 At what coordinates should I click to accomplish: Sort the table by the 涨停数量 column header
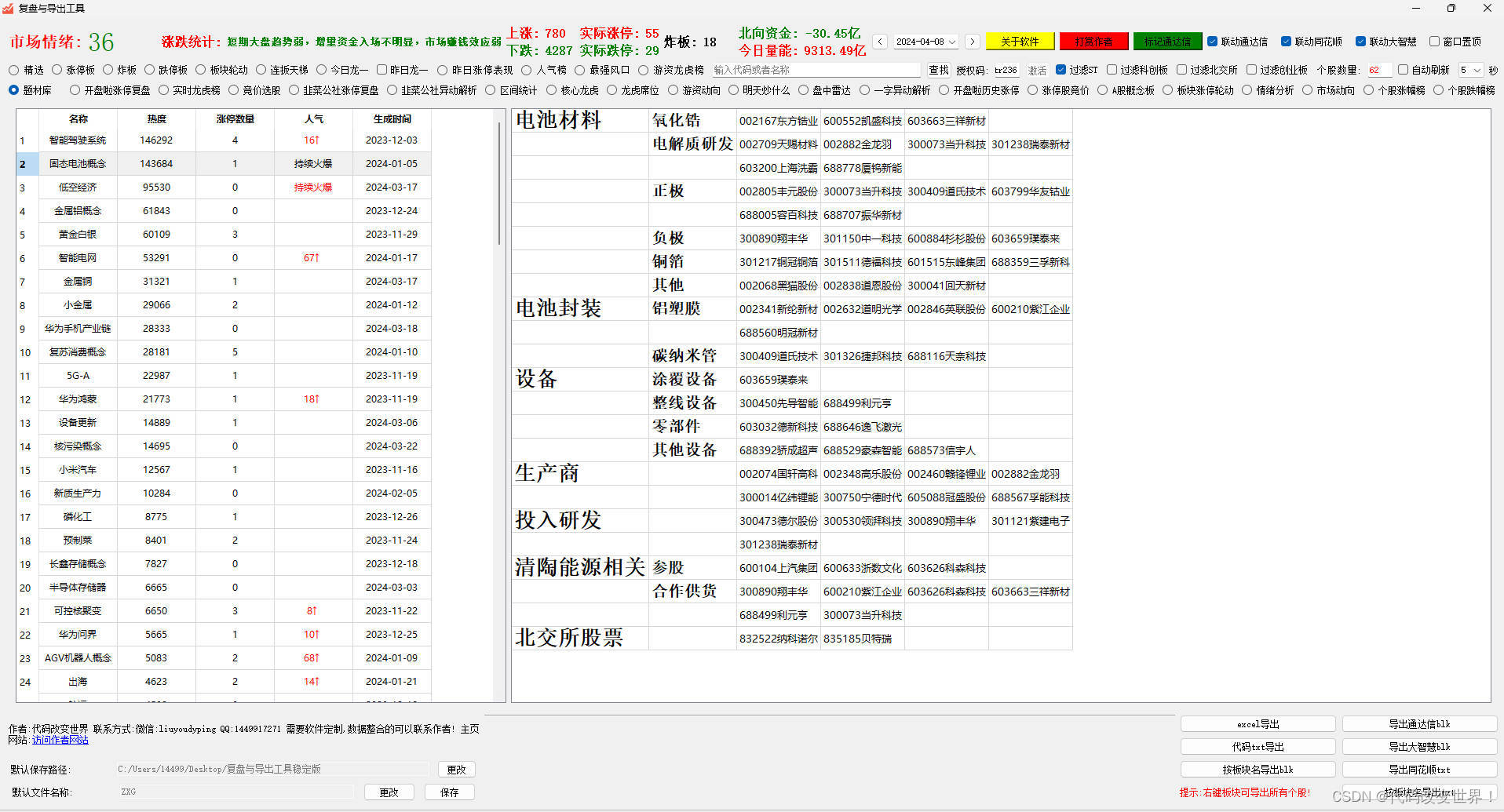235,119
